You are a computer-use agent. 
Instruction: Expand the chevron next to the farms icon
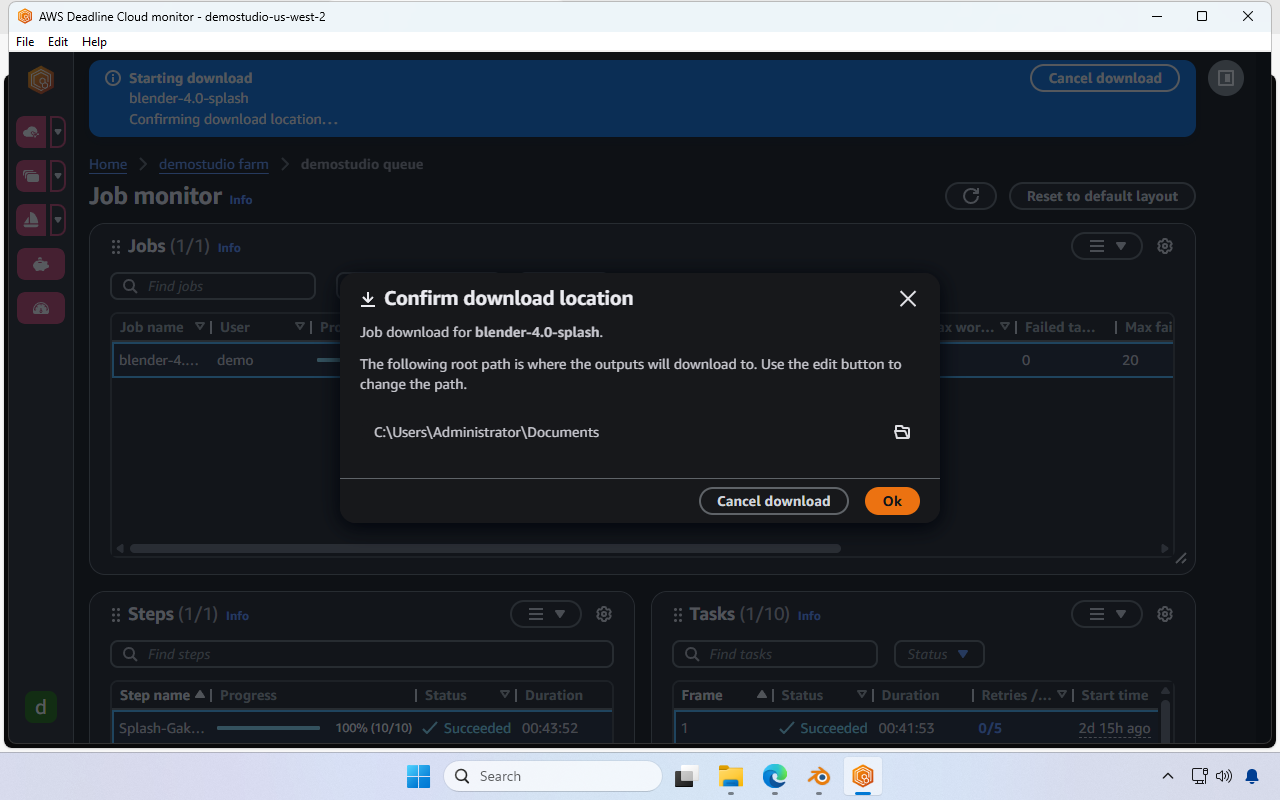(x=57, y=131)
